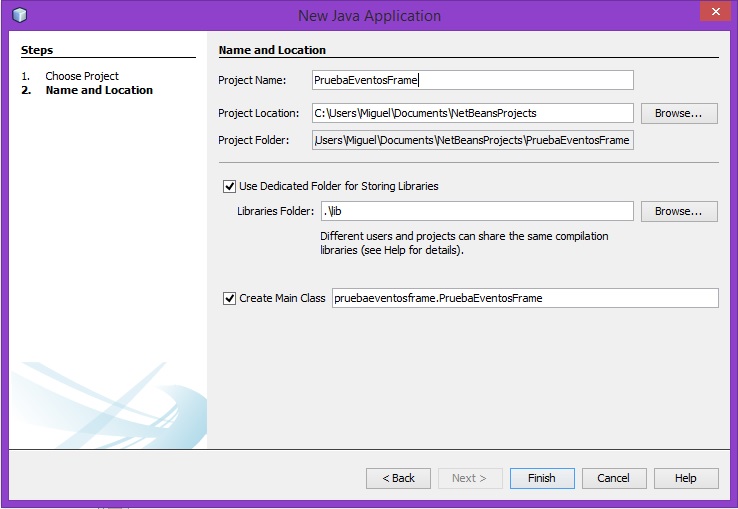Cancel the new project wizard

pyautogui.click(x=614, y=478)
